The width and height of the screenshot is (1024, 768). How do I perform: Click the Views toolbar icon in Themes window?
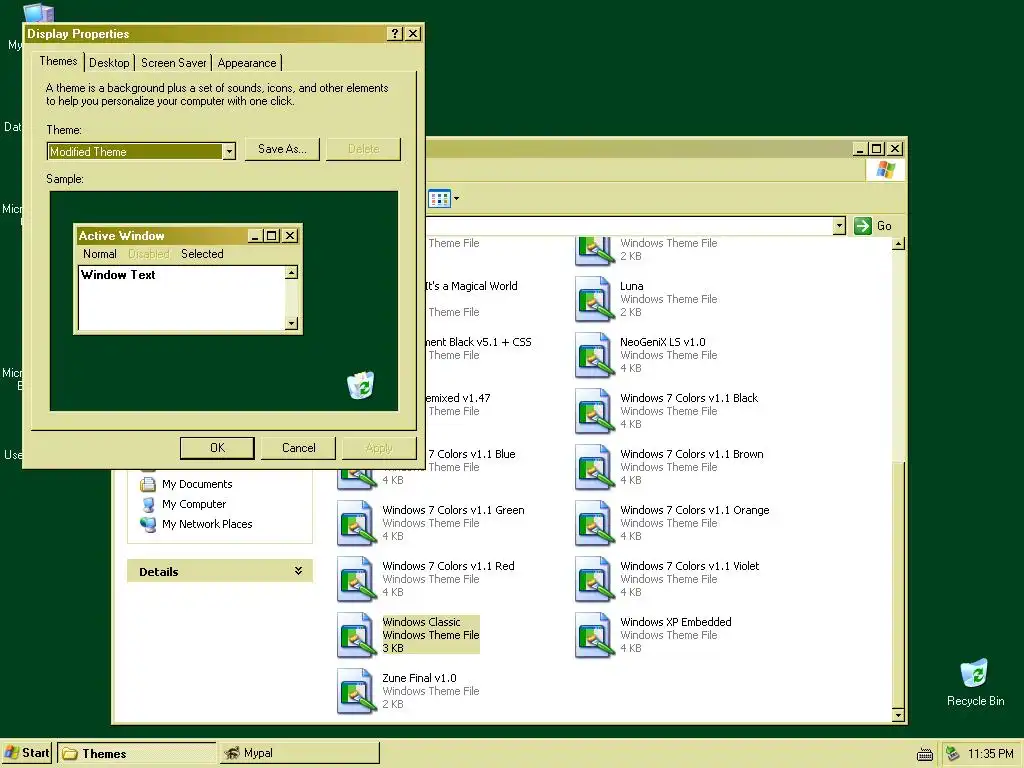point(440,199)
